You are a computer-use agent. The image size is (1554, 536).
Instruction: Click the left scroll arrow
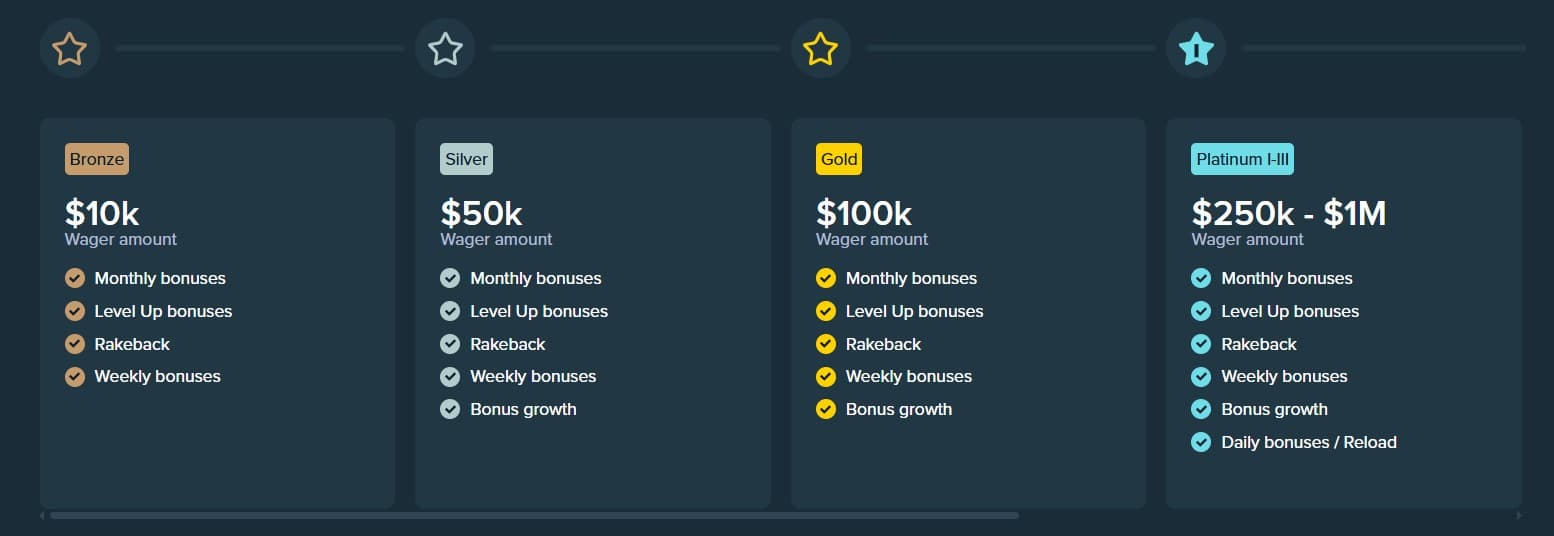coord(42,516)
